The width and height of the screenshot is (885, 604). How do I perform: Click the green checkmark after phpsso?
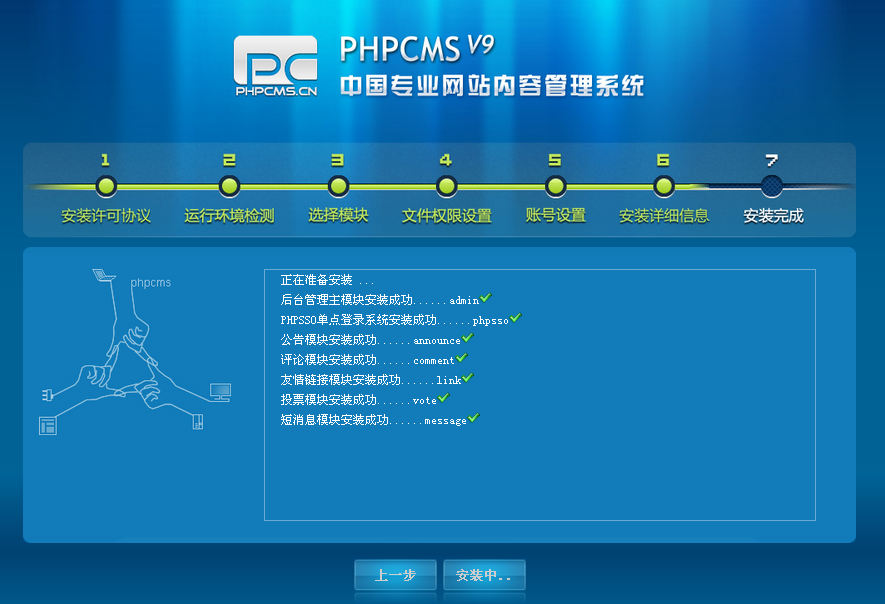(516, 318)
